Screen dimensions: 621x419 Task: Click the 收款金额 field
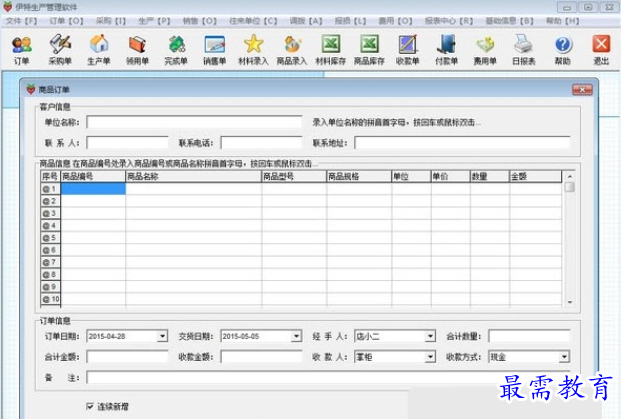tap(261, 357)
